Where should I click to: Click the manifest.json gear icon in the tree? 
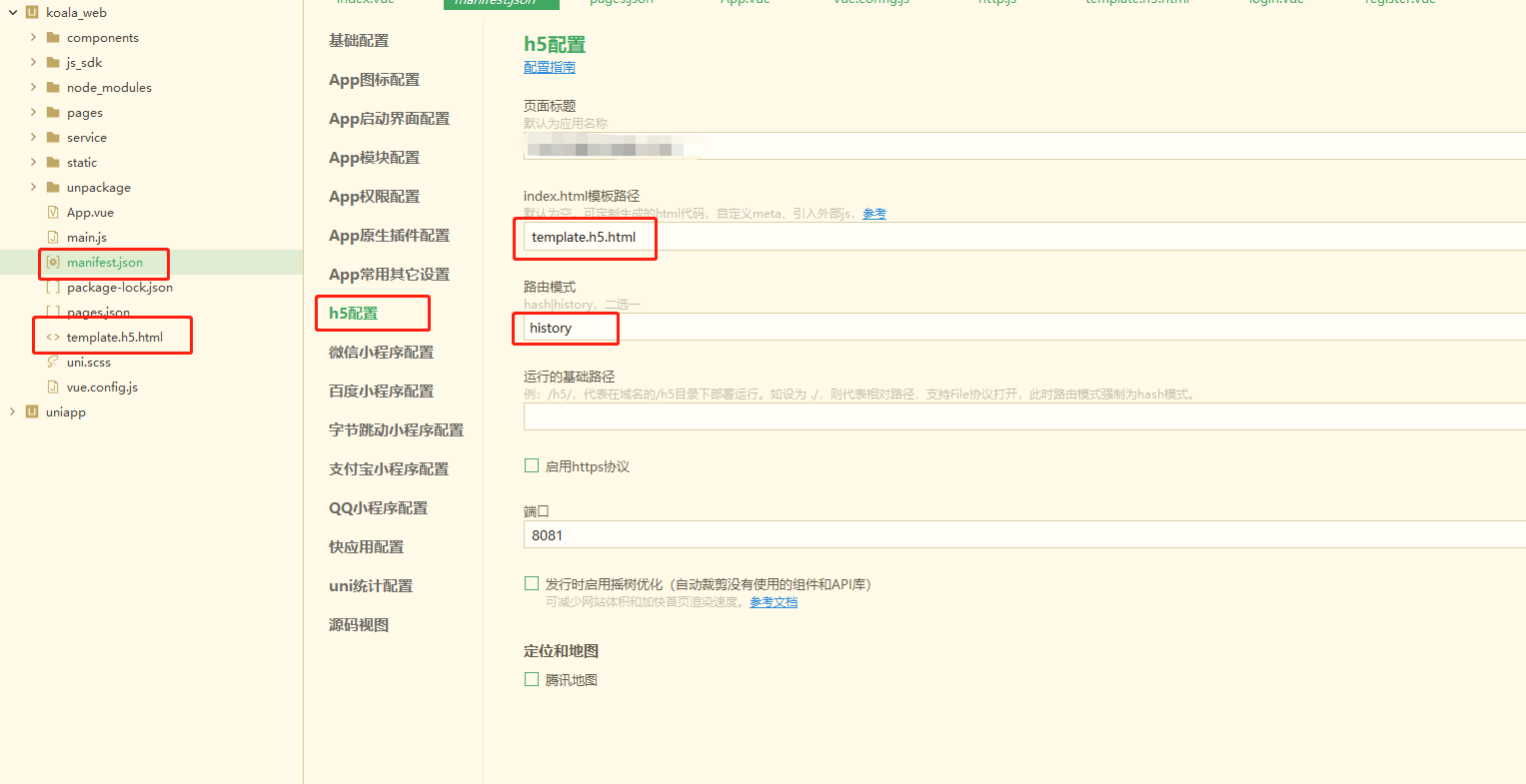point(53,263)
